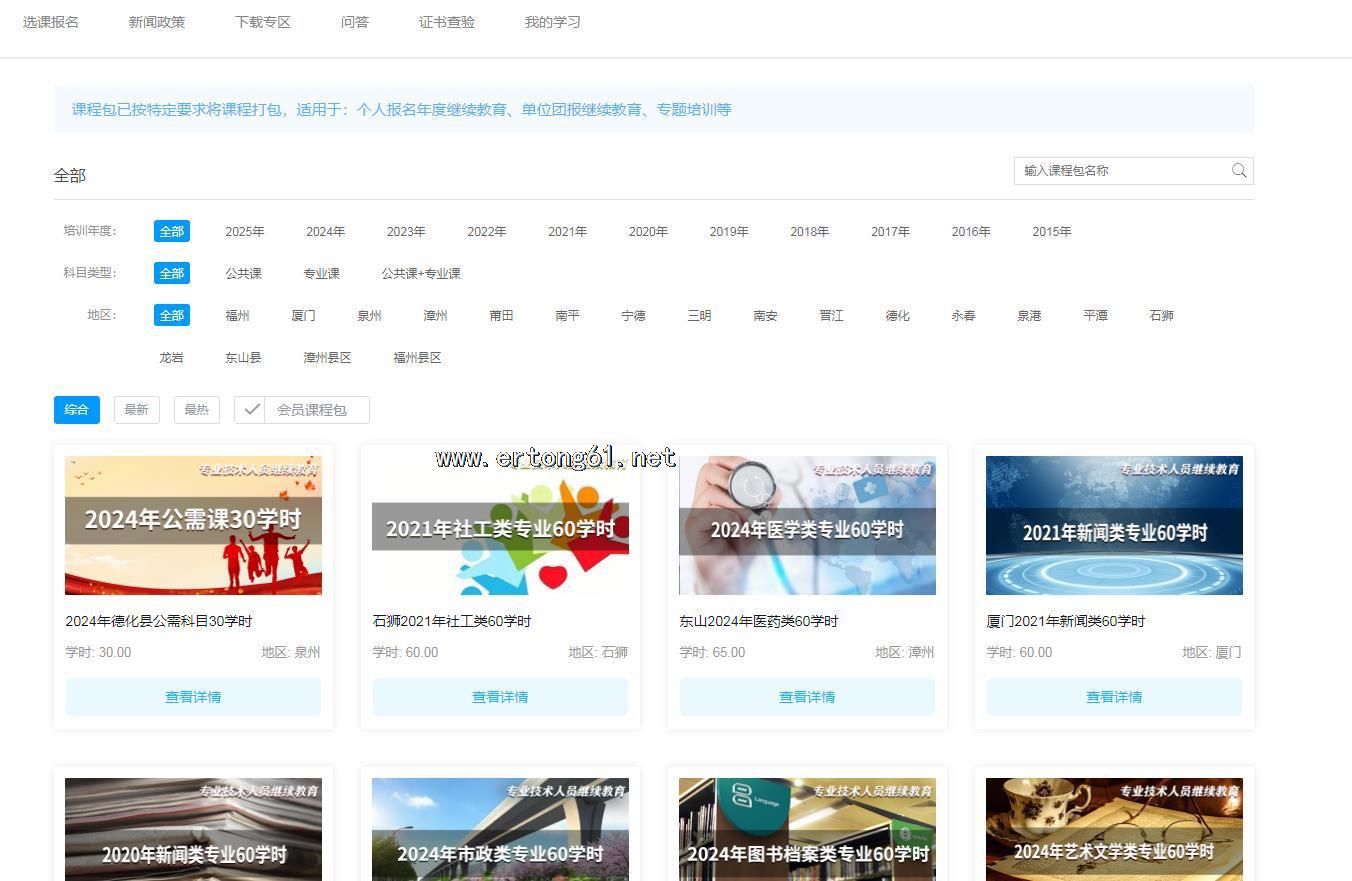Toggle the 会员课程包 checkbox
Viewport: 1352px width, 881px height.
point(251,410)
